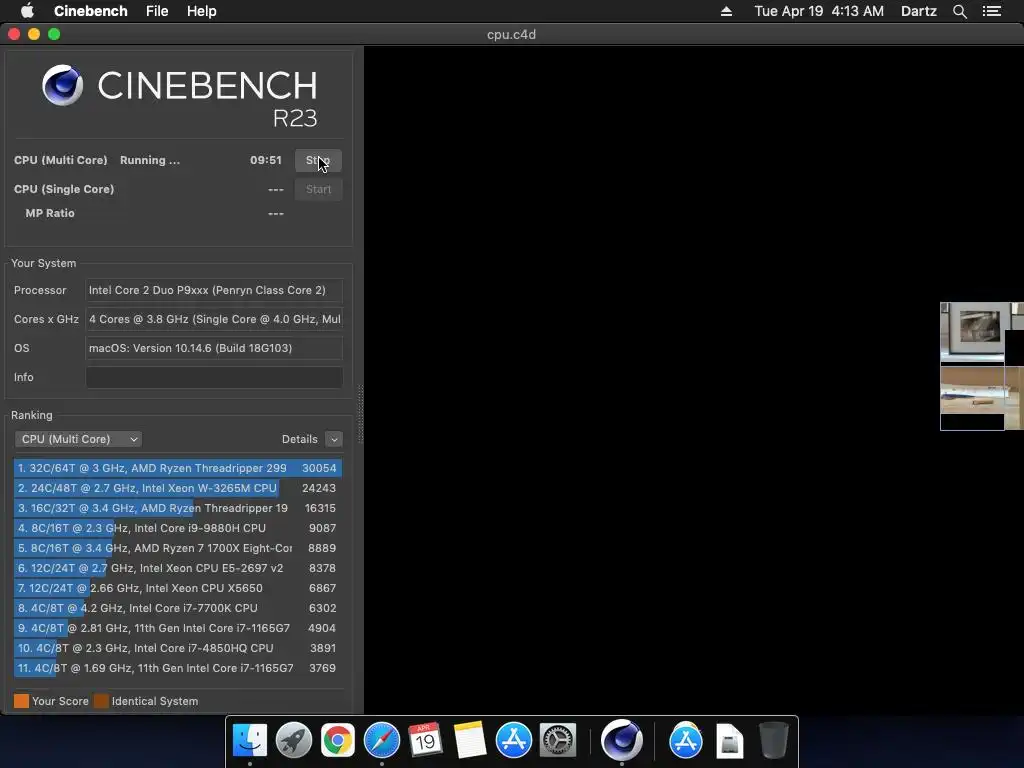Select the Your Score orange swatch
This screenshot has width=1024, height=768.
(22, 701)
